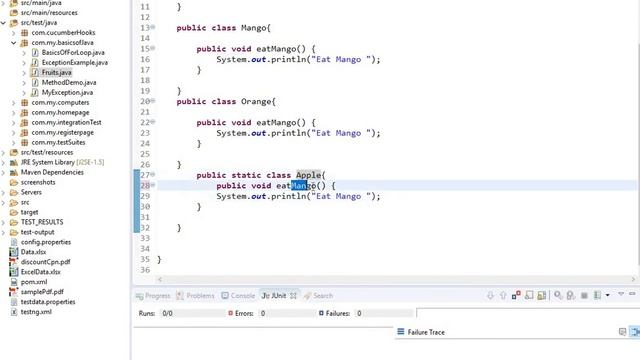Viewport: 640px width, 360px height.
Task: Close the JUnit tab
Action: click(293, 296)
